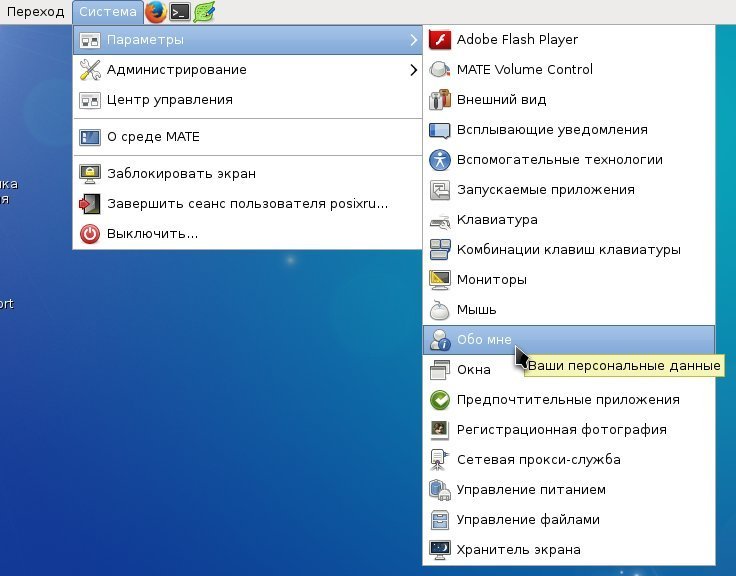
Task: Open Сетевая прокси-служба settings
Action: click(569, 460)
